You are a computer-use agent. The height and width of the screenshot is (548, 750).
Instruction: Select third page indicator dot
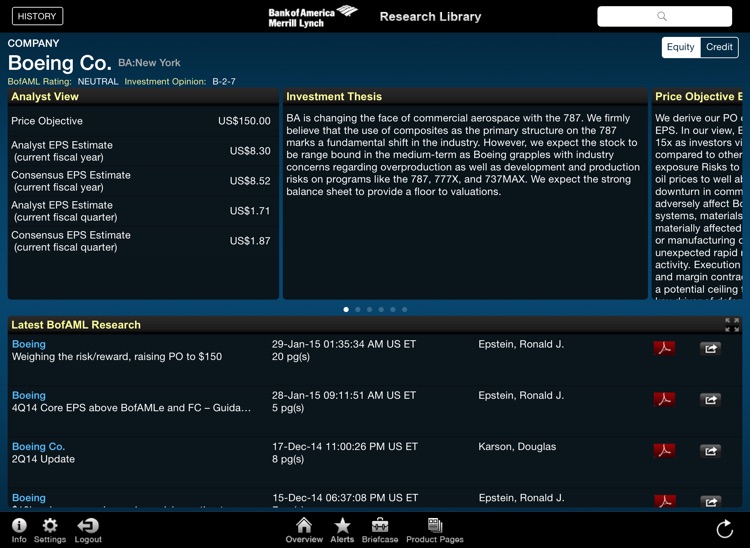[x=369, y=309]
